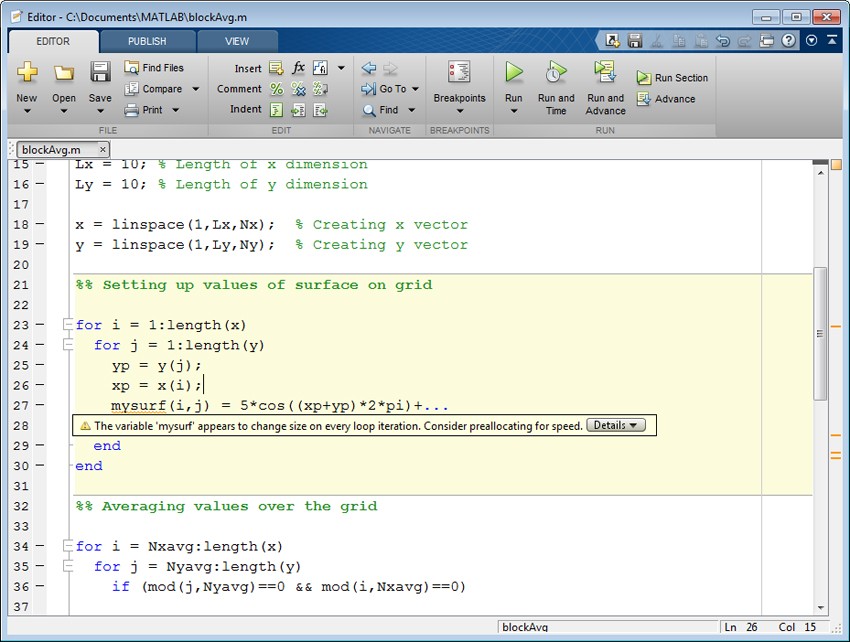This screenshot has height=642, width=850.
Task: Click the Details button in warning tooltip
Action: click(x=615, y=425)
